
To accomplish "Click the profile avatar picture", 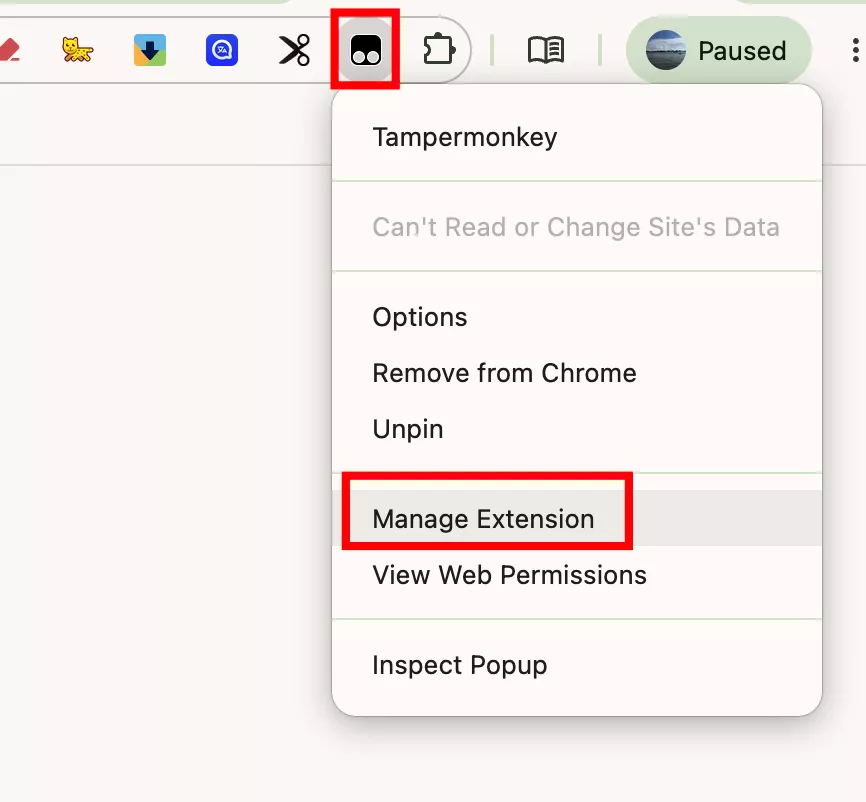I will pos(666,50).
